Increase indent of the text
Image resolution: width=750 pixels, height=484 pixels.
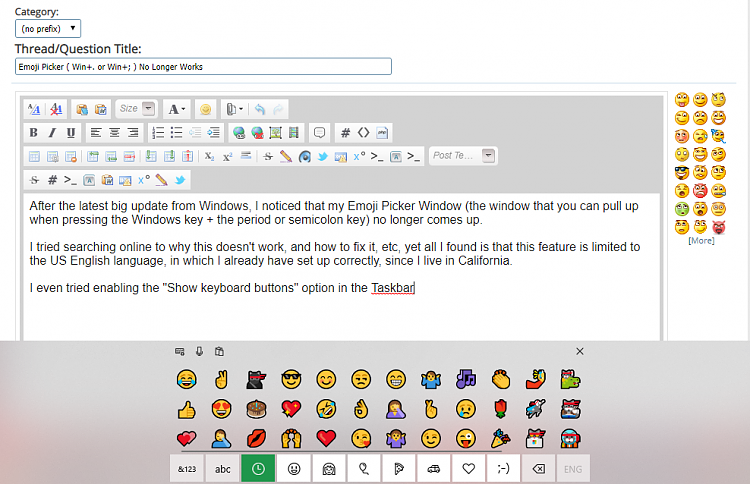click(213, 132)
